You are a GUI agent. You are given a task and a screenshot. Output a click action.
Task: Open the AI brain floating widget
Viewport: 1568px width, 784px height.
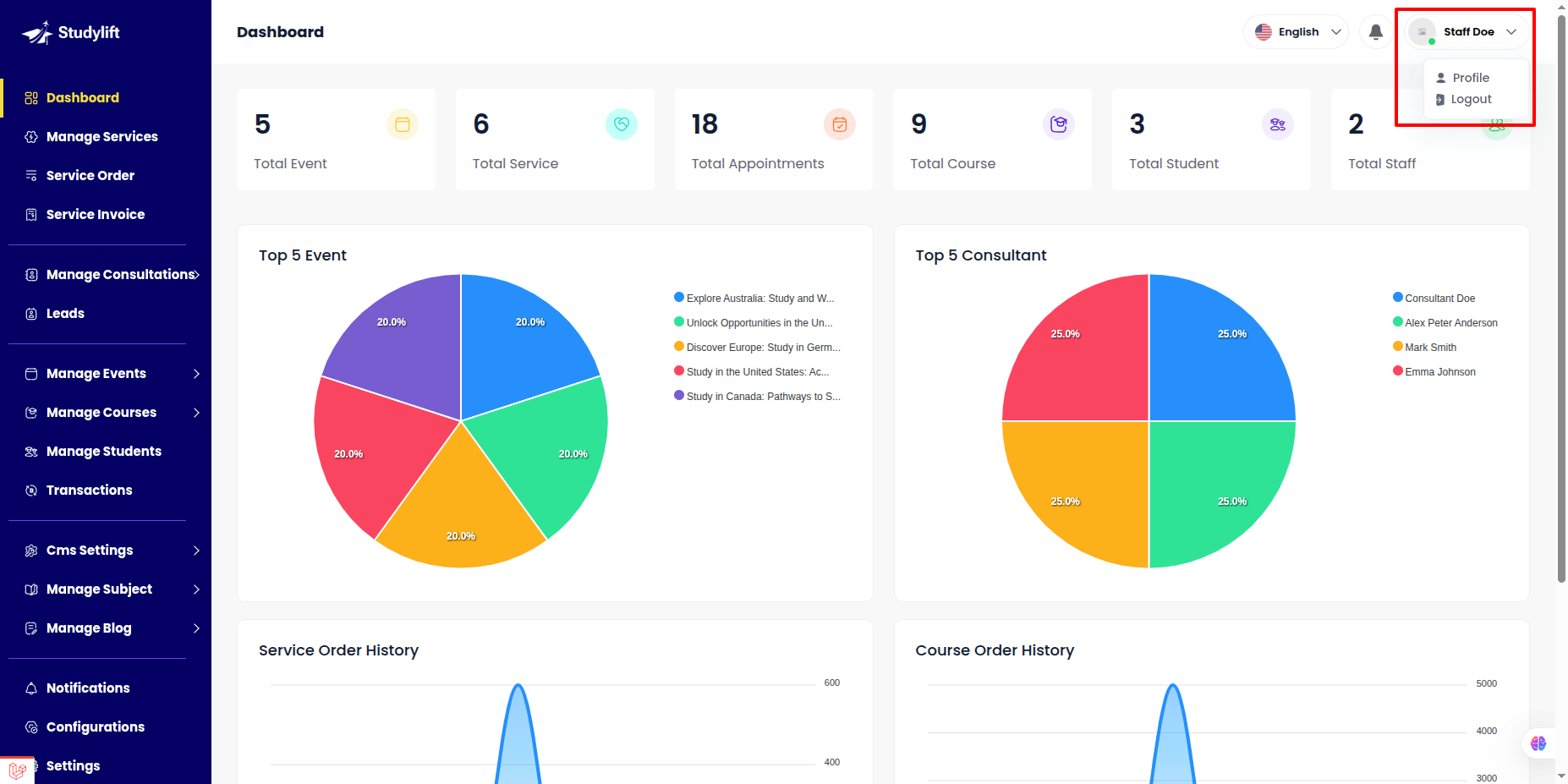1538,743
